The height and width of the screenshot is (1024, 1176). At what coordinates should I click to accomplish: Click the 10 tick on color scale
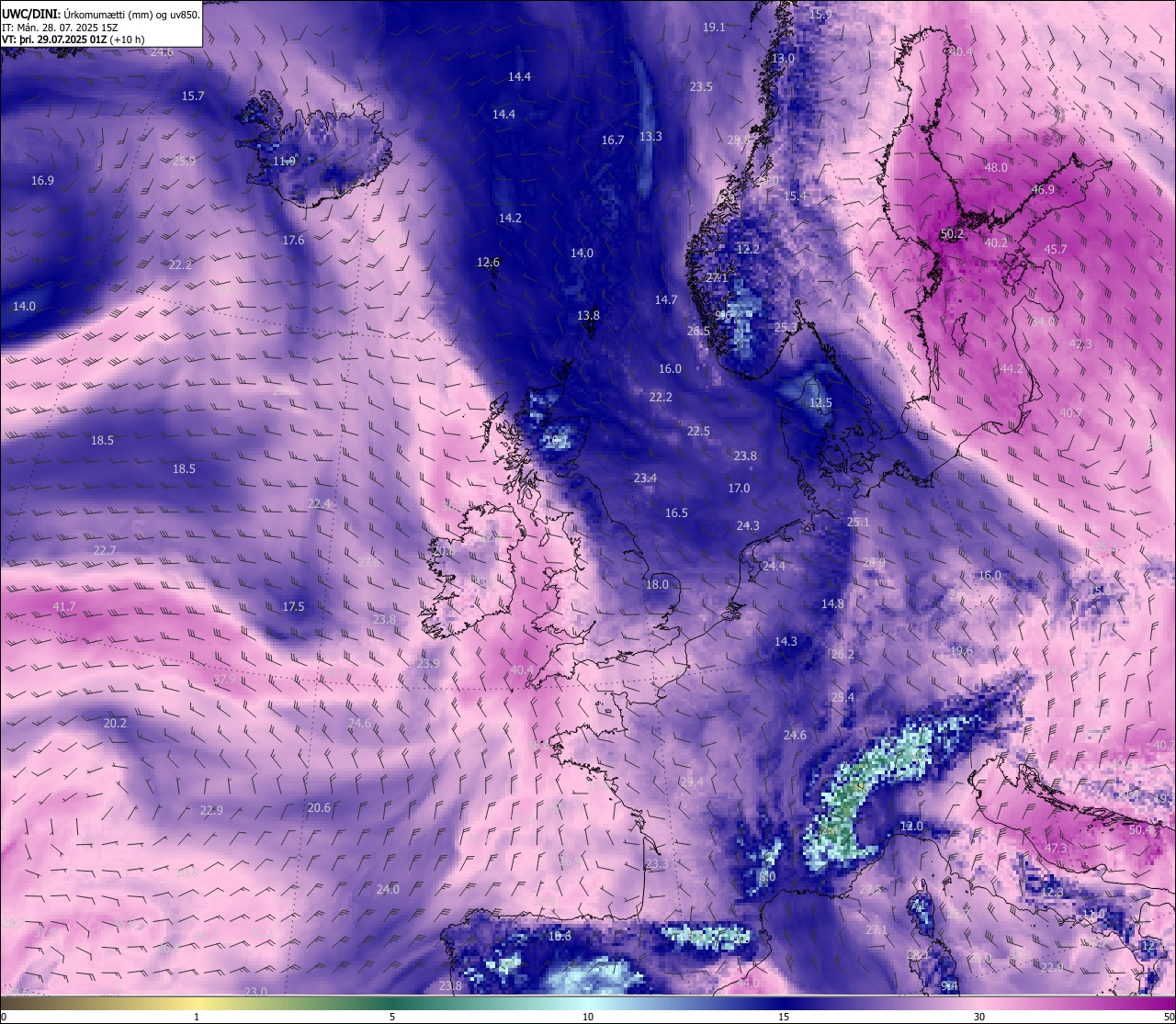tap(588, 1017)
